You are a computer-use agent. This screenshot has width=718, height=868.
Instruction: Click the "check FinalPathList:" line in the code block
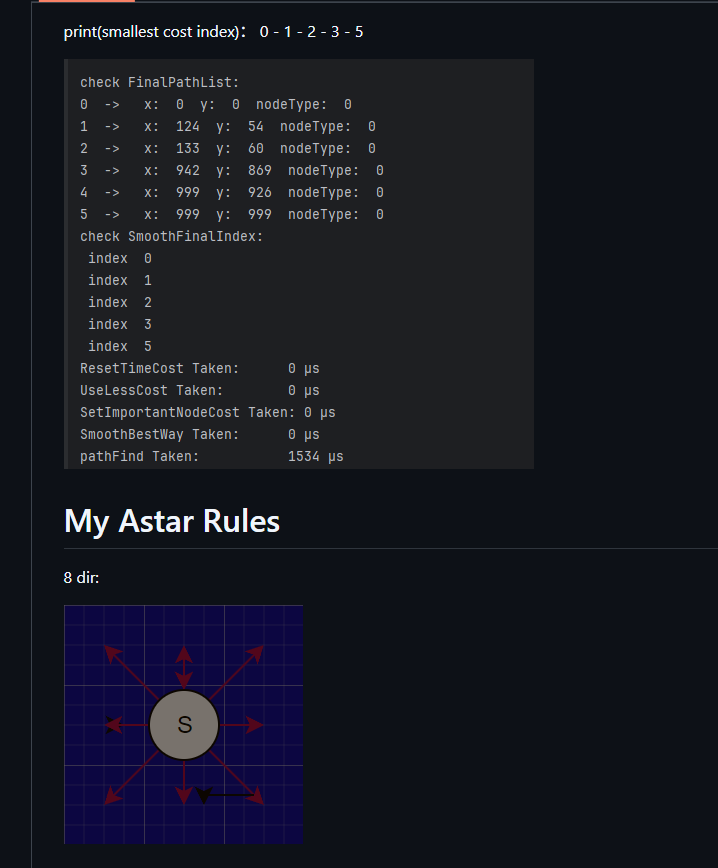pos(160,82)
